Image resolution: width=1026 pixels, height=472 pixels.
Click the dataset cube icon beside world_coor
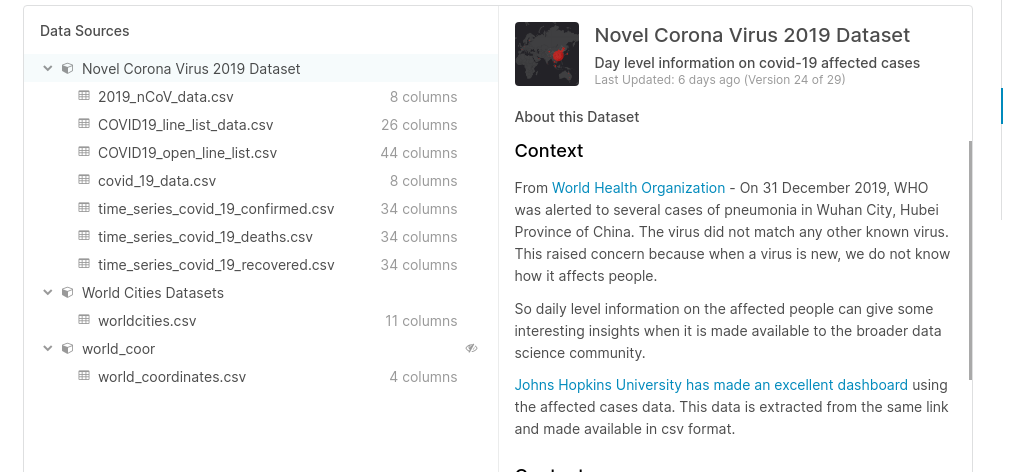point(67,349)
